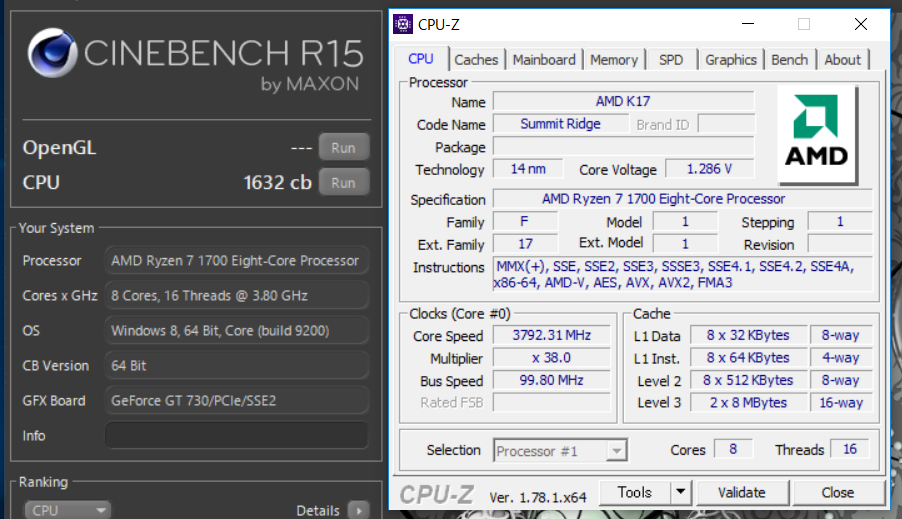Click the Ext. Family value 17
Viewport: 902px width, 519px height.
[525, 244]
